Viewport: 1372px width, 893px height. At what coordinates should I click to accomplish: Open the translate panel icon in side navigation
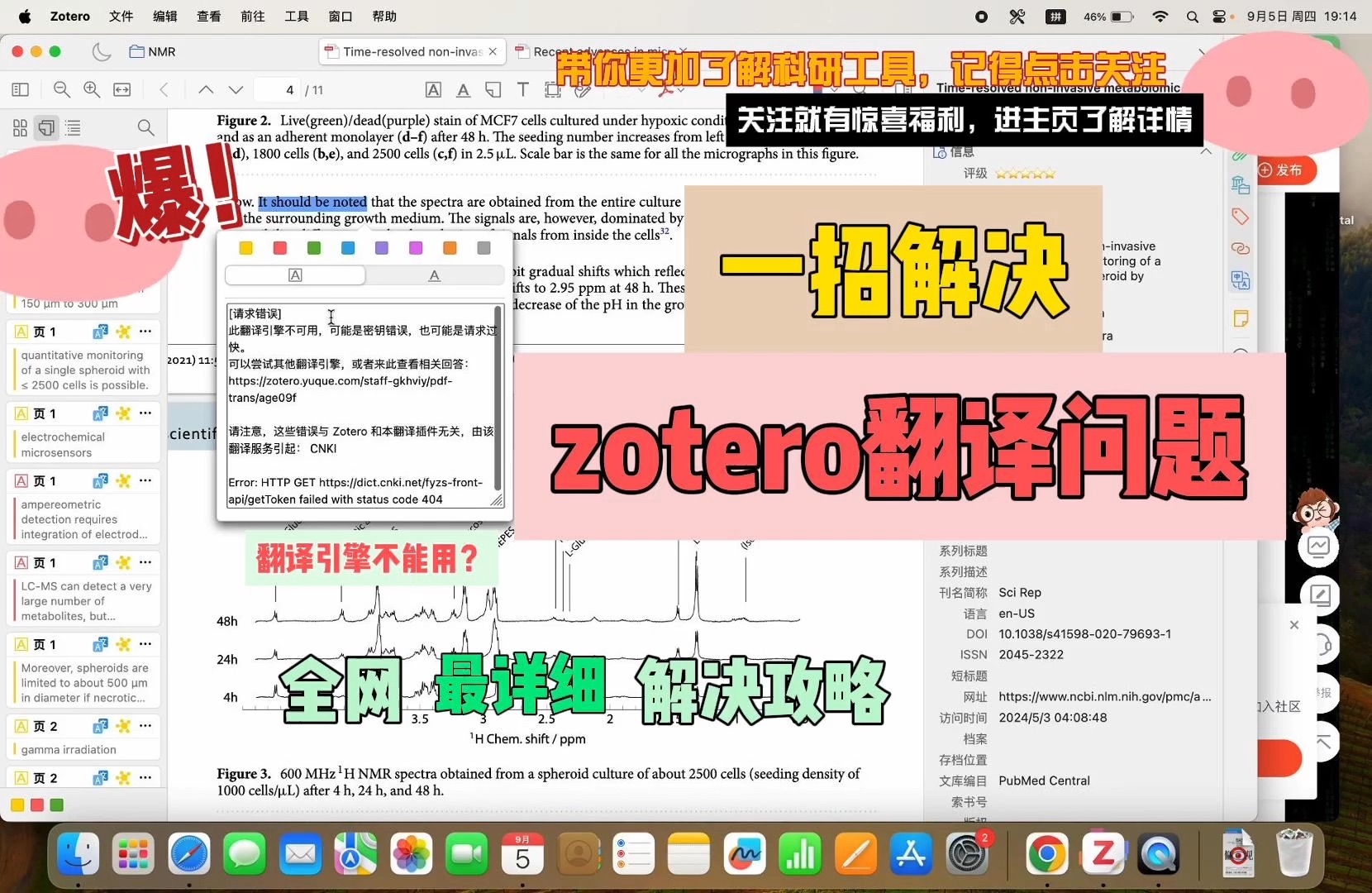coord(1240,281)
